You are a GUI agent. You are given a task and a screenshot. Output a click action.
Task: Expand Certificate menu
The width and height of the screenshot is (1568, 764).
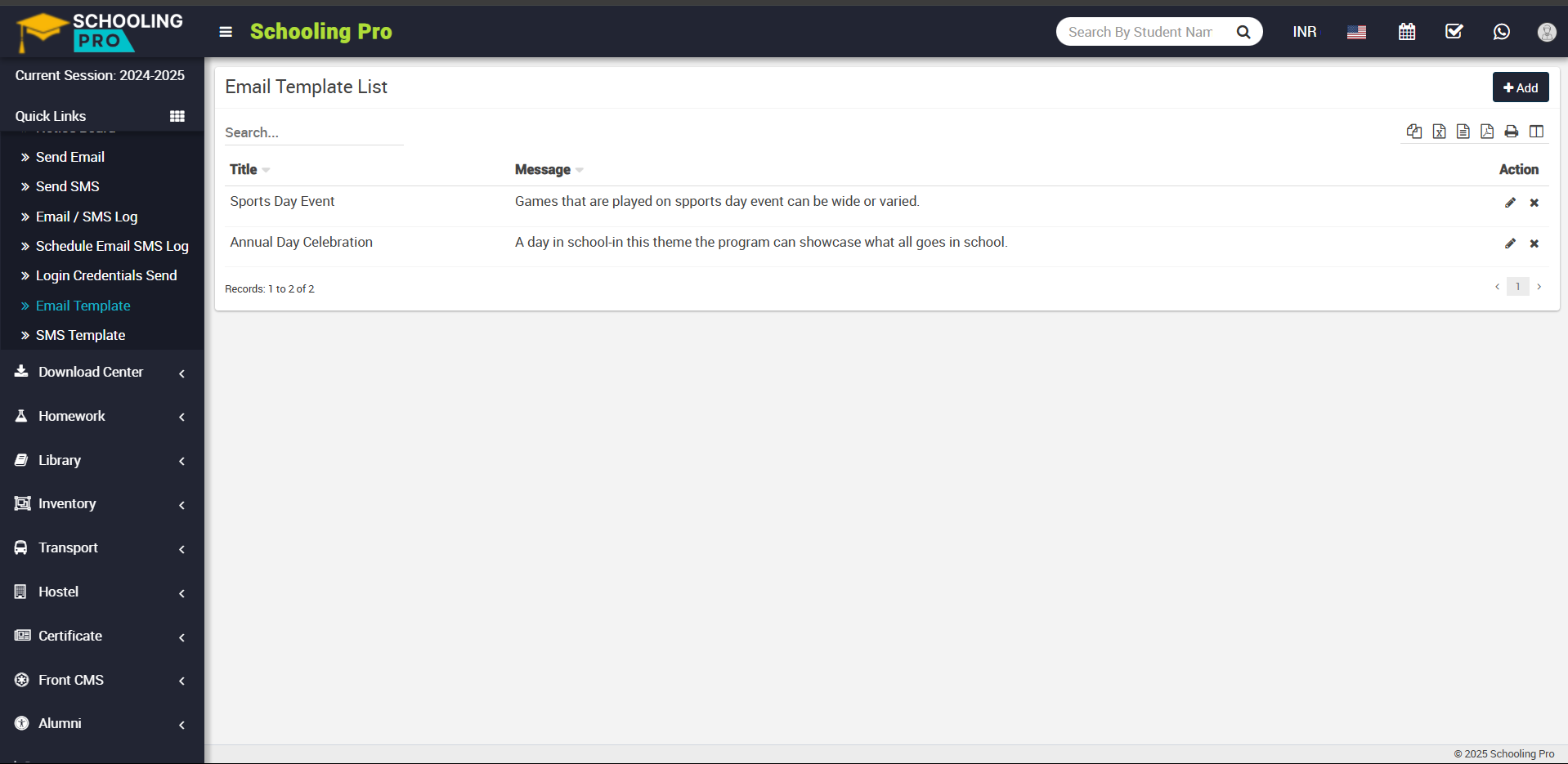(101, 636)
